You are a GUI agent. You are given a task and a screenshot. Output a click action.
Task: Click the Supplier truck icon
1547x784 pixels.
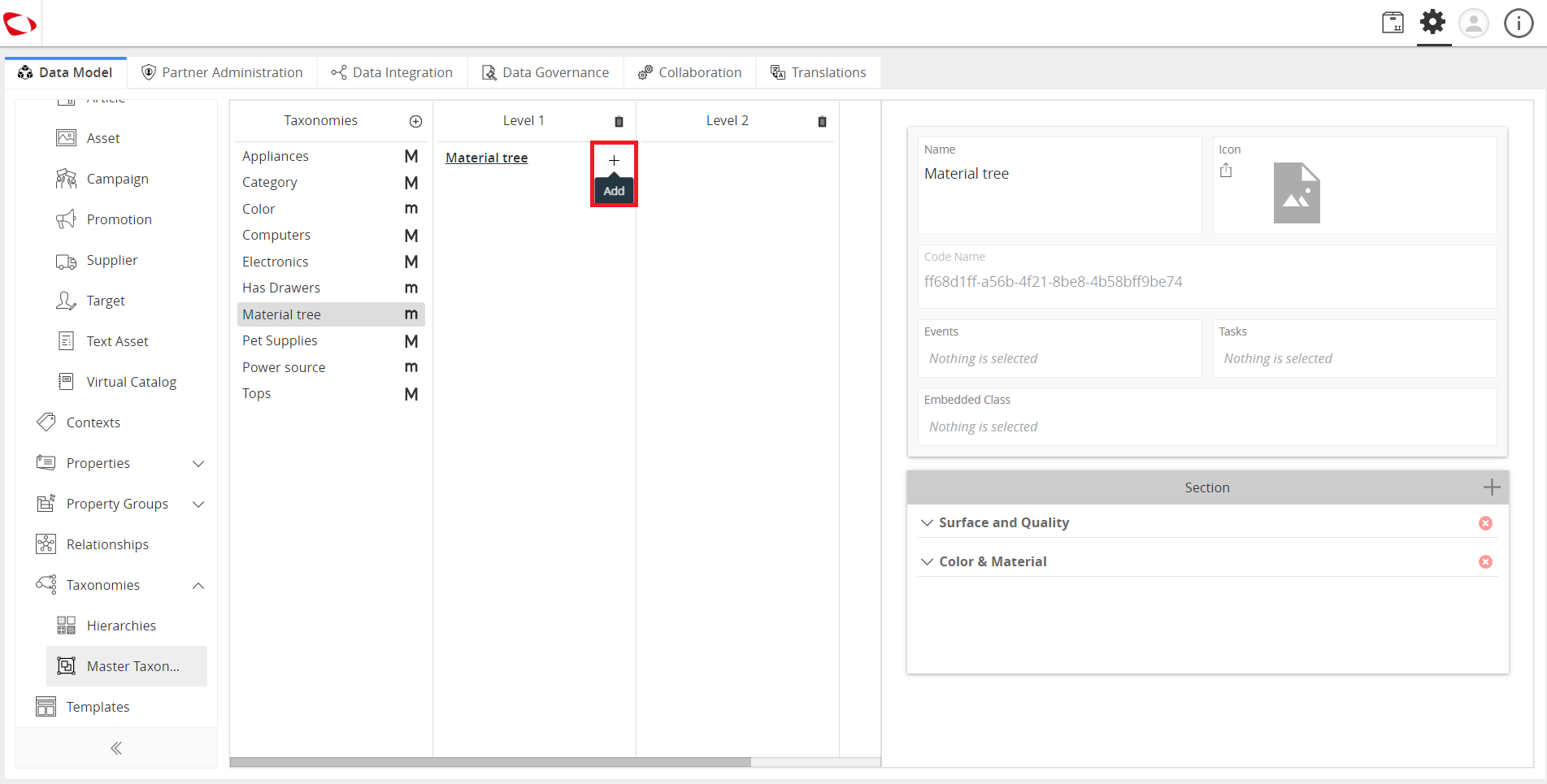coord(66,261)
